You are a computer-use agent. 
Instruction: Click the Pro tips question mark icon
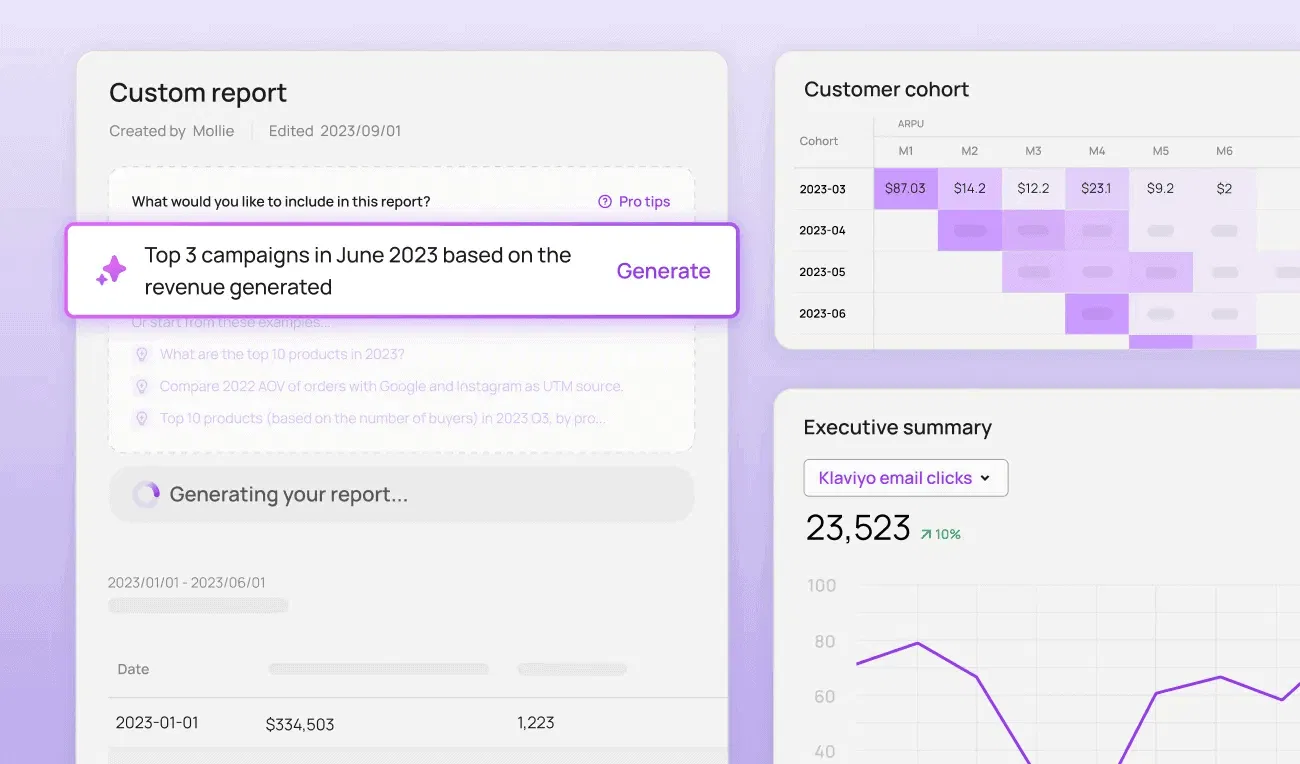coord(605,202)
